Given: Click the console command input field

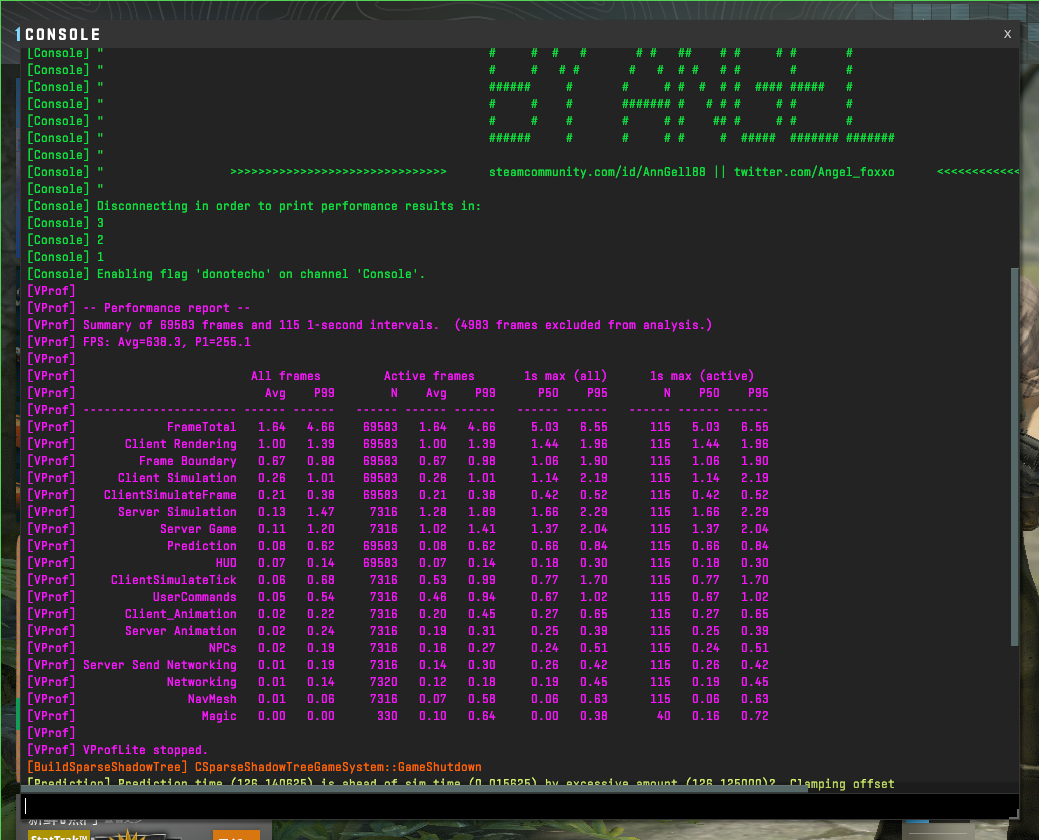Looking at the screenshot, I should (500, 806).
